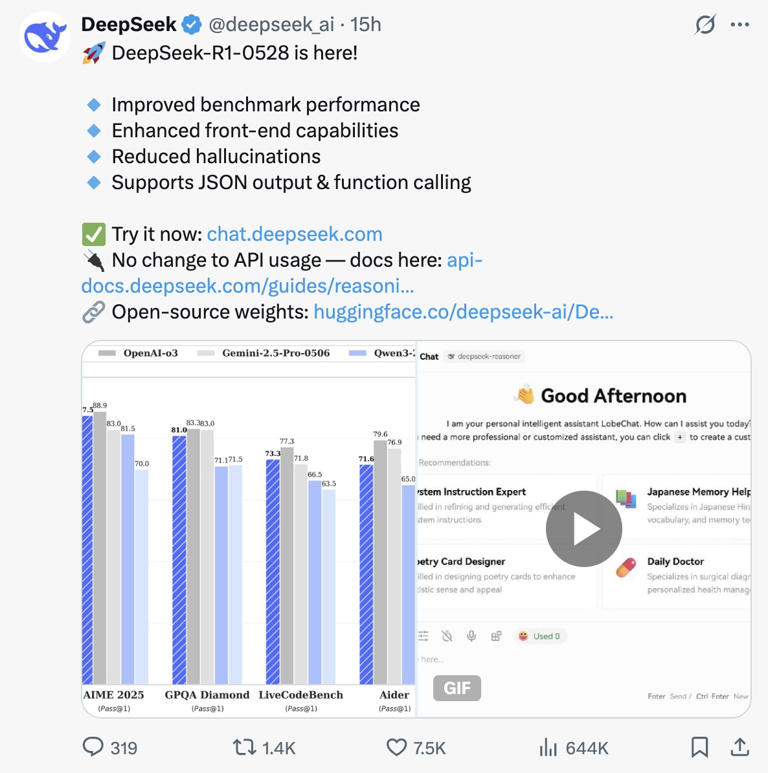View the tweet's analytics (644K views)
Screen dimensions: 768x773
click(x=549, y=747)
